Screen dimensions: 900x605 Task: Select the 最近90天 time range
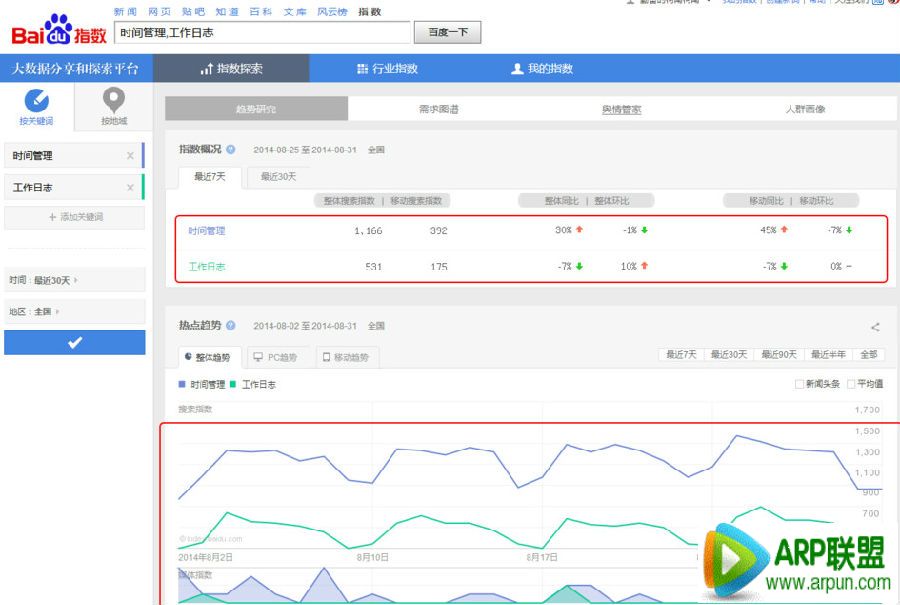click(x=779, y=355)
